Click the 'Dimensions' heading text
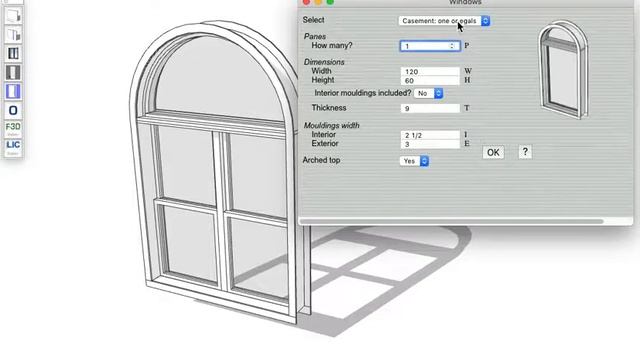The width and height of the screenshot is (640, 360). tap(324, 62)
